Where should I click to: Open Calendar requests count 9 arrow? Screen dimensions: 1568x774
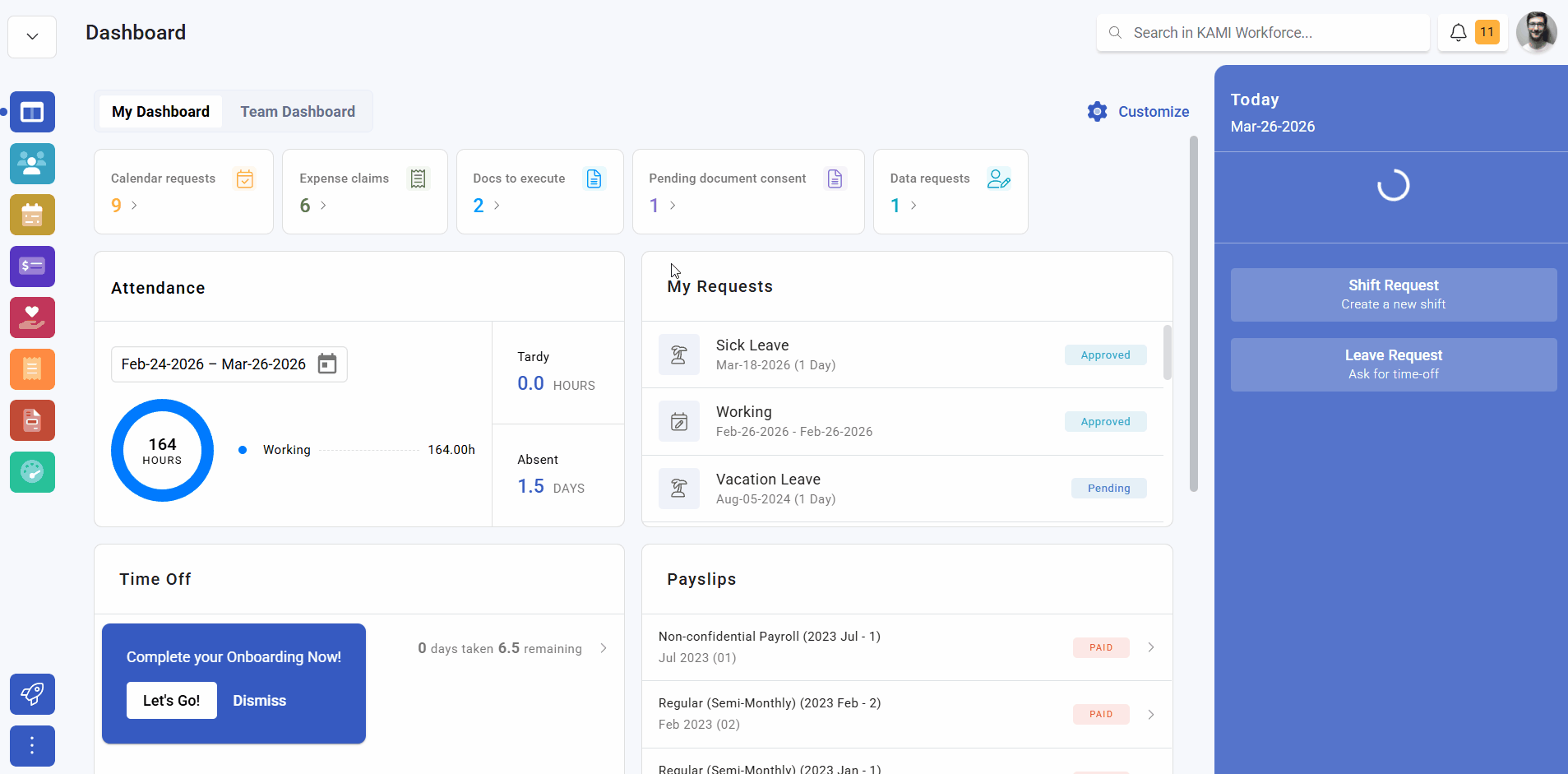pos(134,206)
